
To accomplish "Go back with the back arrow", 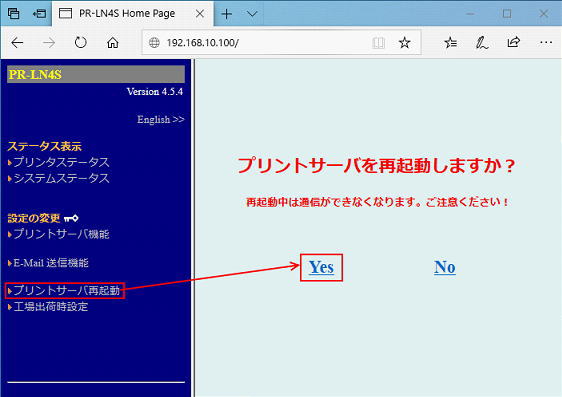I will pyautogui.click(x=17, y=43).
